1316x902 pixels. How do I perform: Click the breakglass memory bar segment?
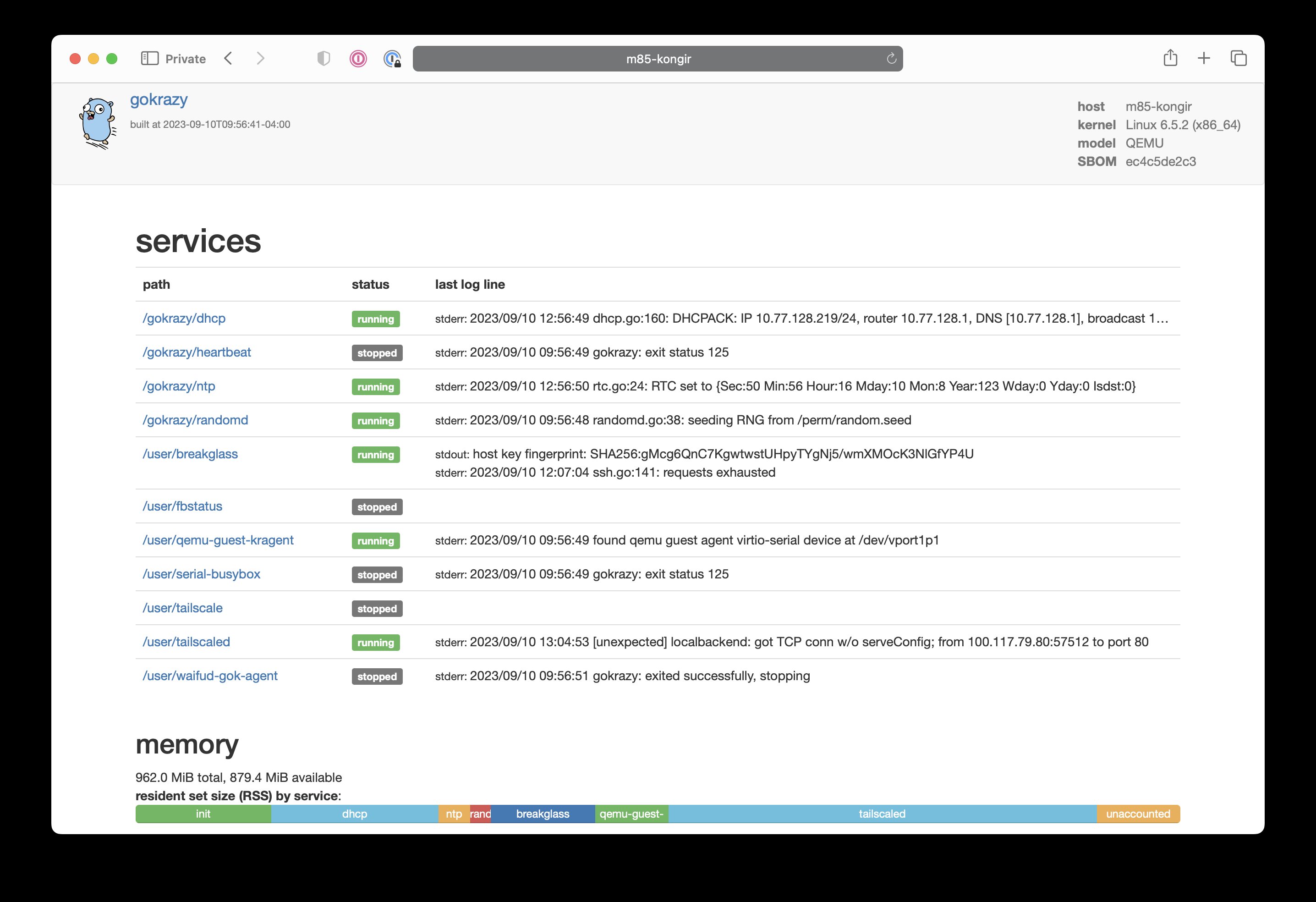tap(543, 814)
